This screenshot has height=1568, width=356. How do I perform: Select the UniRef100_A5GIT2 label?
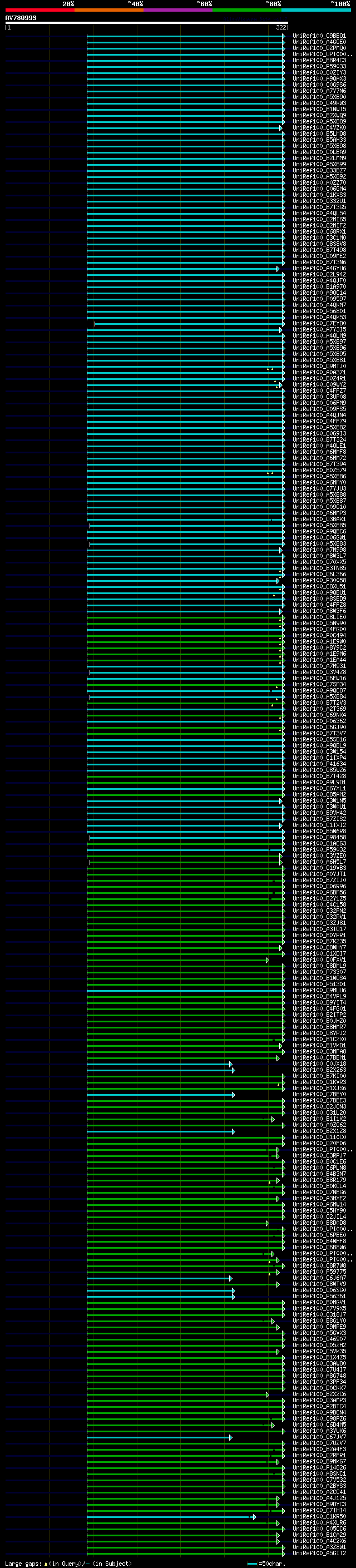pyautogui.click(x=319, y=1554)
